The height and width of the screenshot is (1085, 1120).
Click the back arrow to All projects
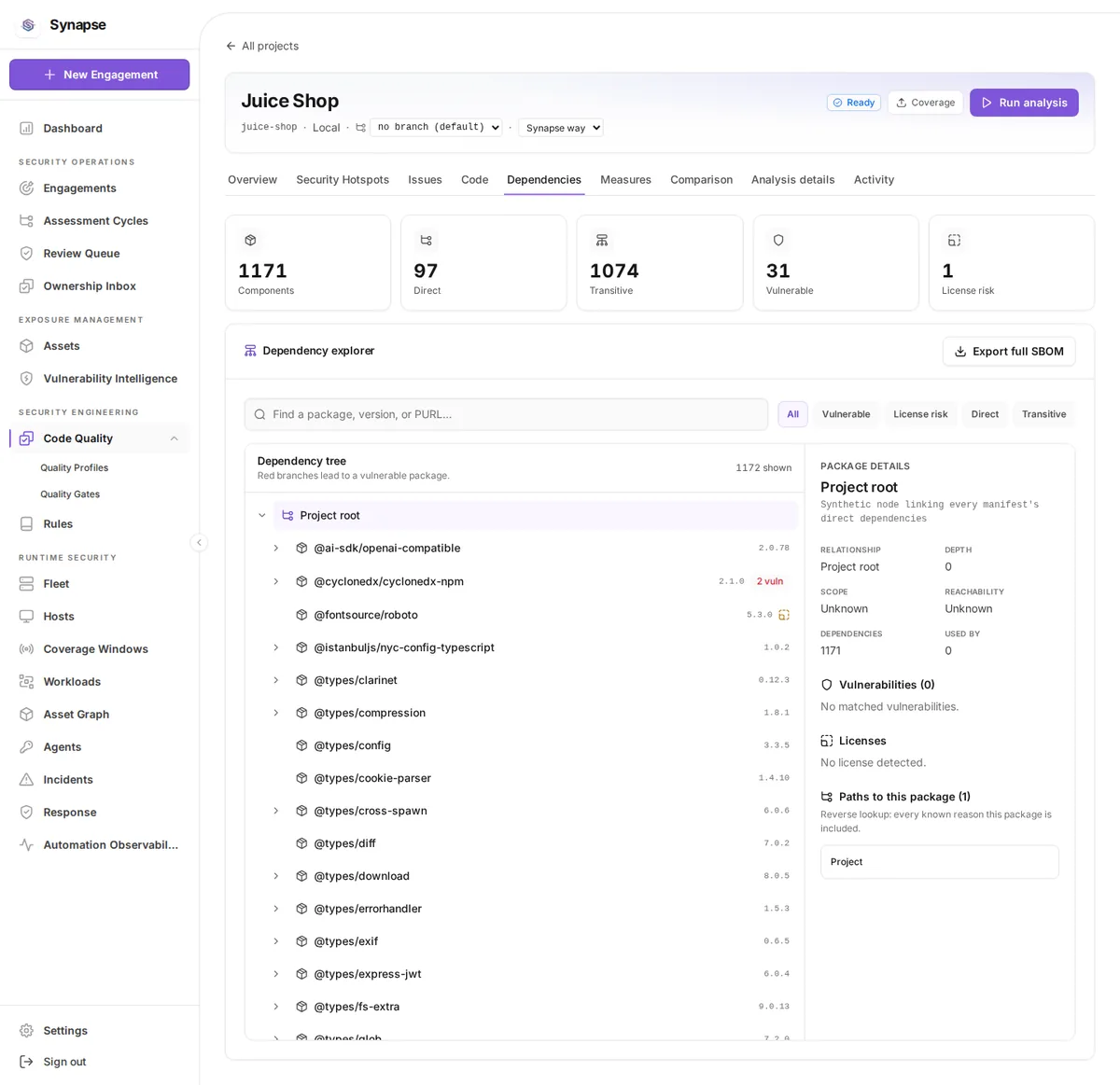(231, 46)
